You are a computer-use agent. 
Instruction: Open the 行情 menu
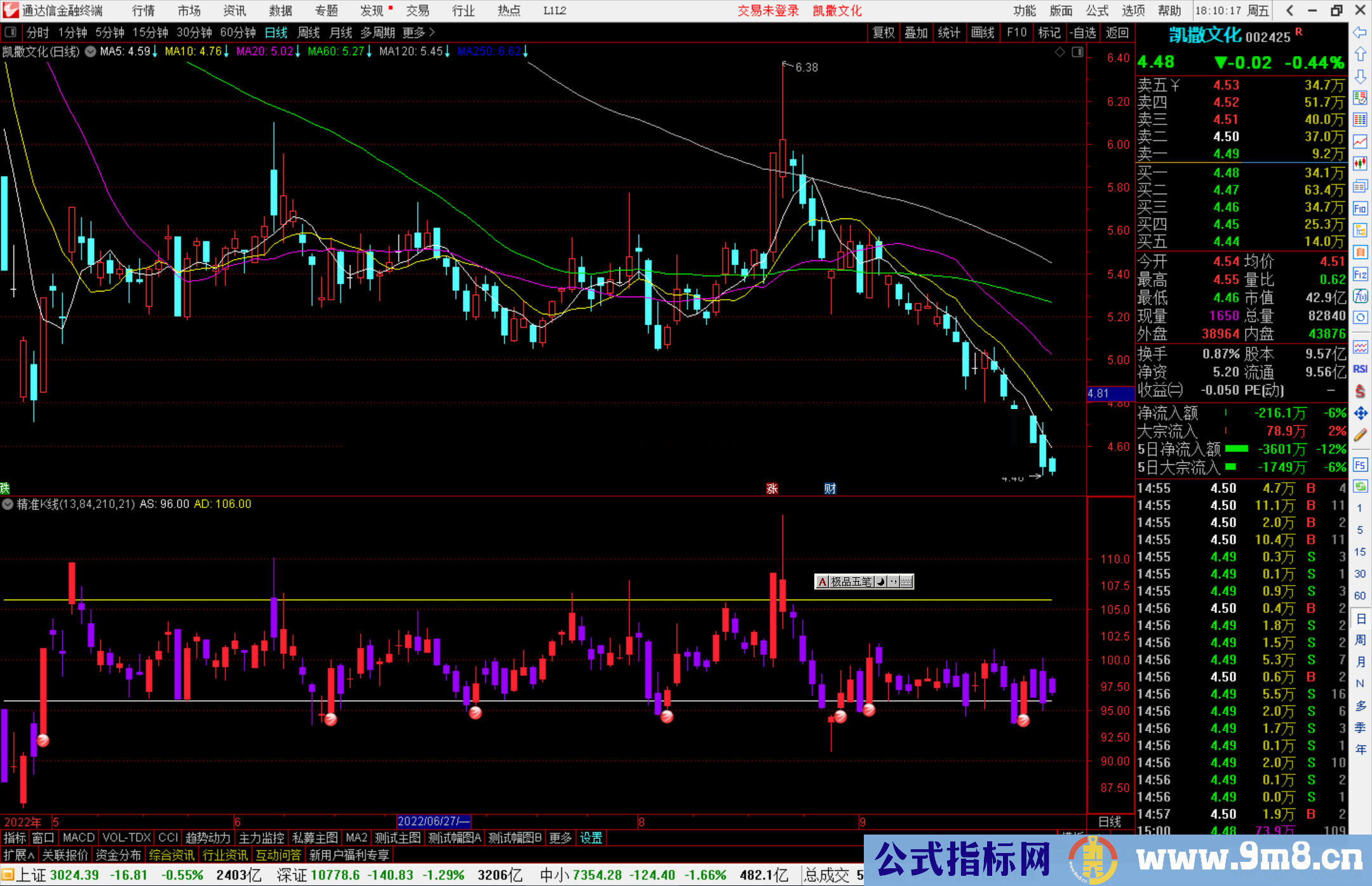click(x=143, y=11)
